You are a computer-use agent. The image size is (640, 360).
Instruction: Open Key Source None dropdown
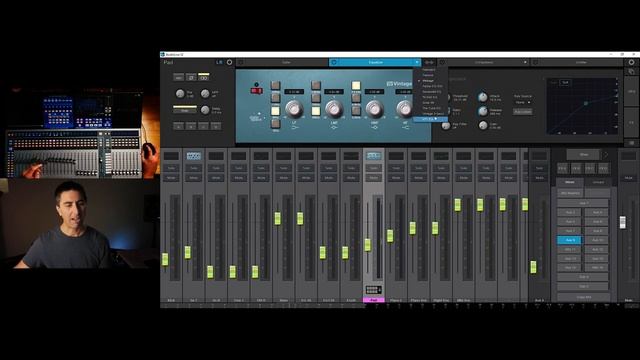(x=523, y=102)
